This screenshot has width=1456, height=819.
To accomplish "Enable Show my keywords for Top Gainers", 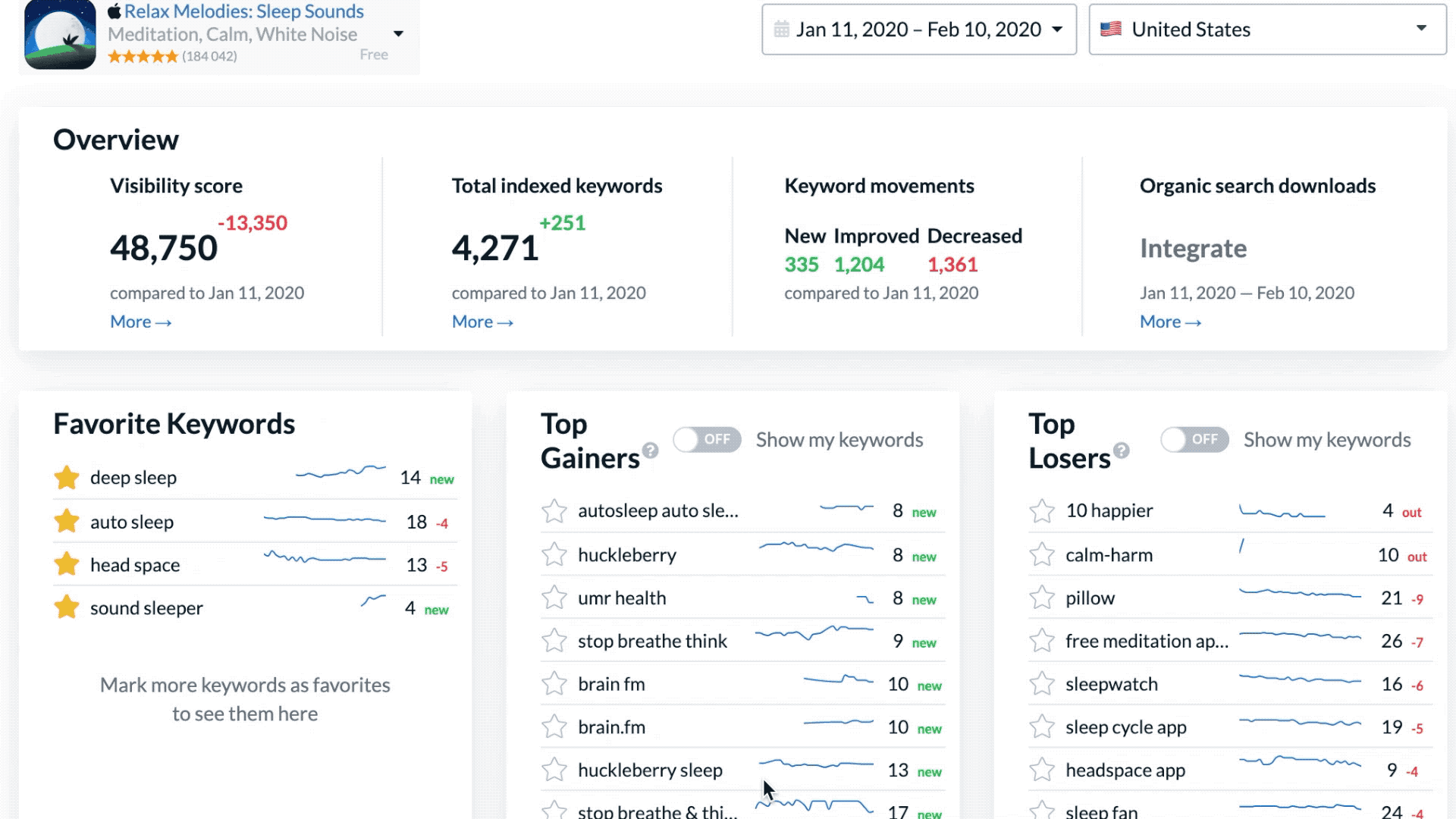I will click(x=707, y=440).
